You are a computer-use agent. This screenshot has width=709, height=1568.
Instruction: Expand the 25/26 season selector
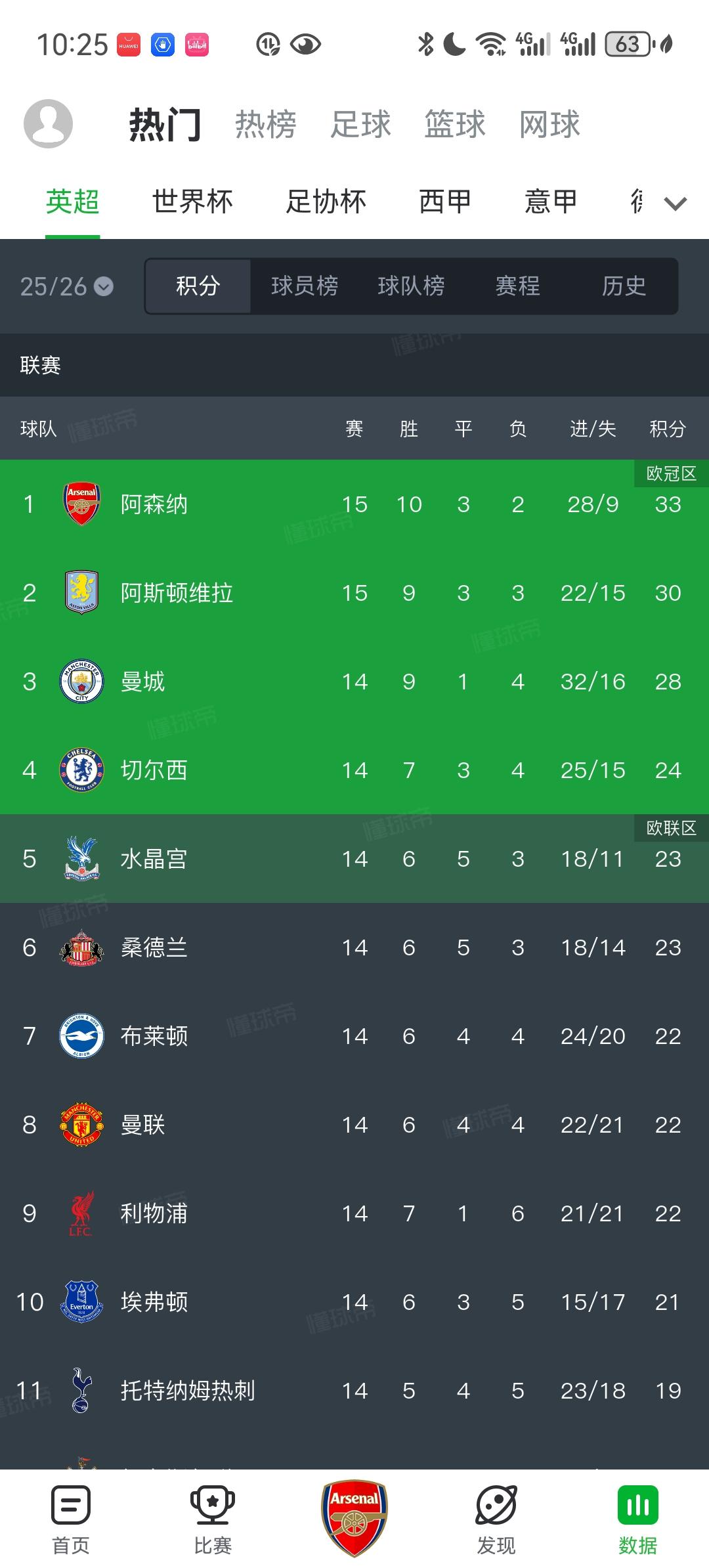click(x=67, y=286)
